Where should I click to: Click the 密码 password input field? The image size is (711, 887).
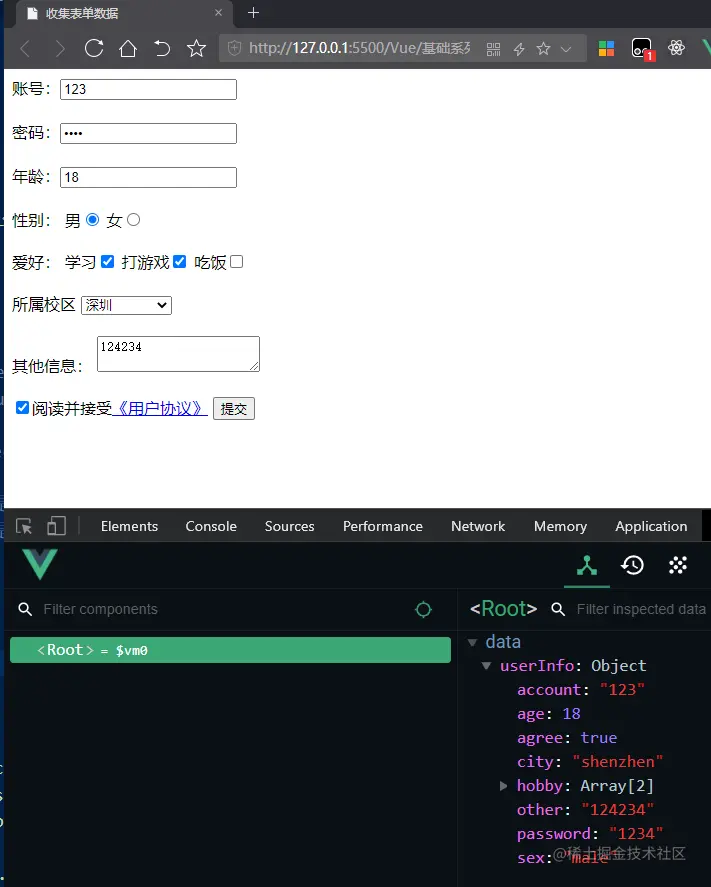(148, 134)
